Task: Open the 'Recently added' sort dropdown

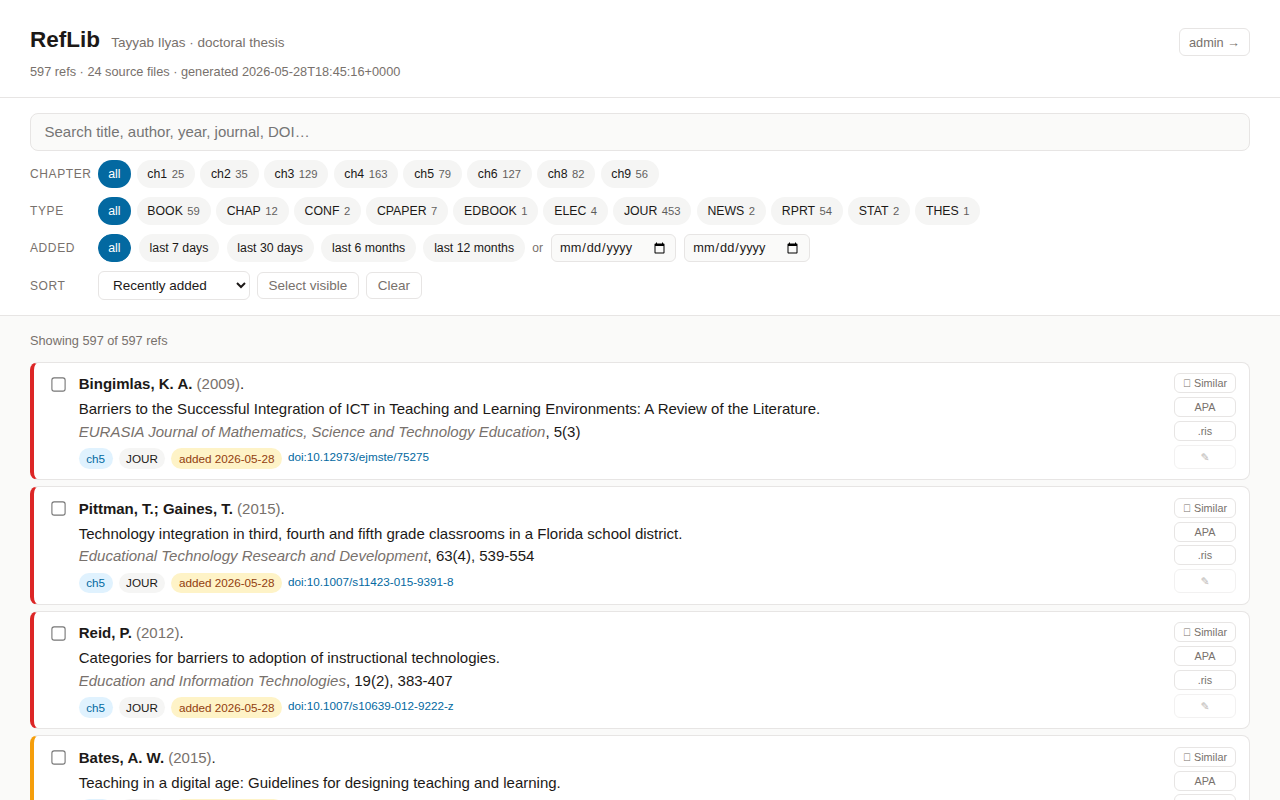Action: [x=174, y=286]
